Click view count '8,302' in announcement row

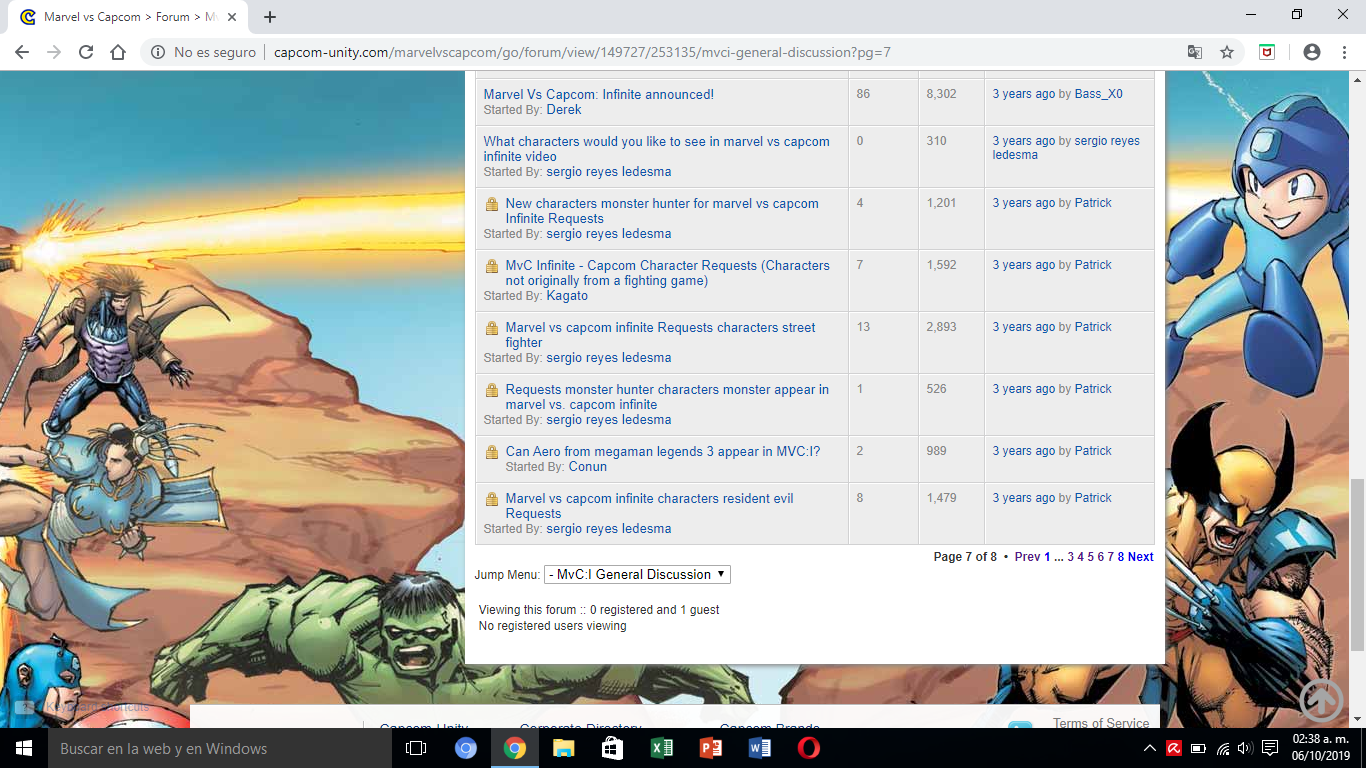pos(942,94)
